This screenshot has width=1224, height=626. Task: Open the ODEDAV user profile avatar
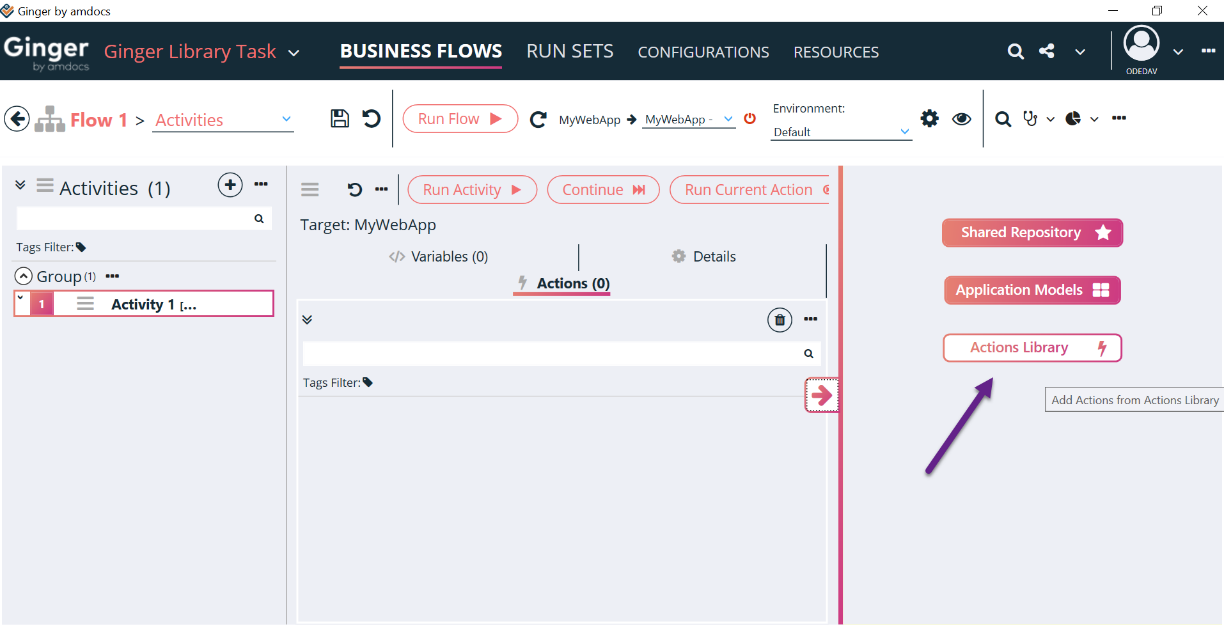[x=1142, y=45]
